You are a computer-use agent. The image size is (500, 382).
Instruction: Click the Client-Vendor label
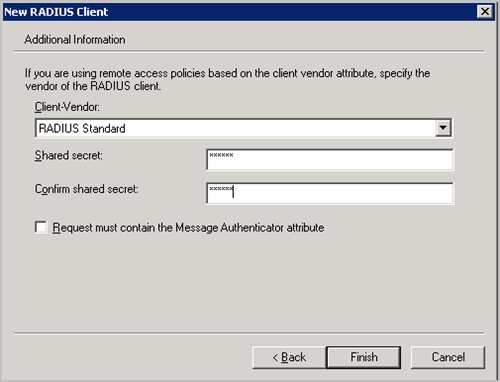[x=67, y=107]
